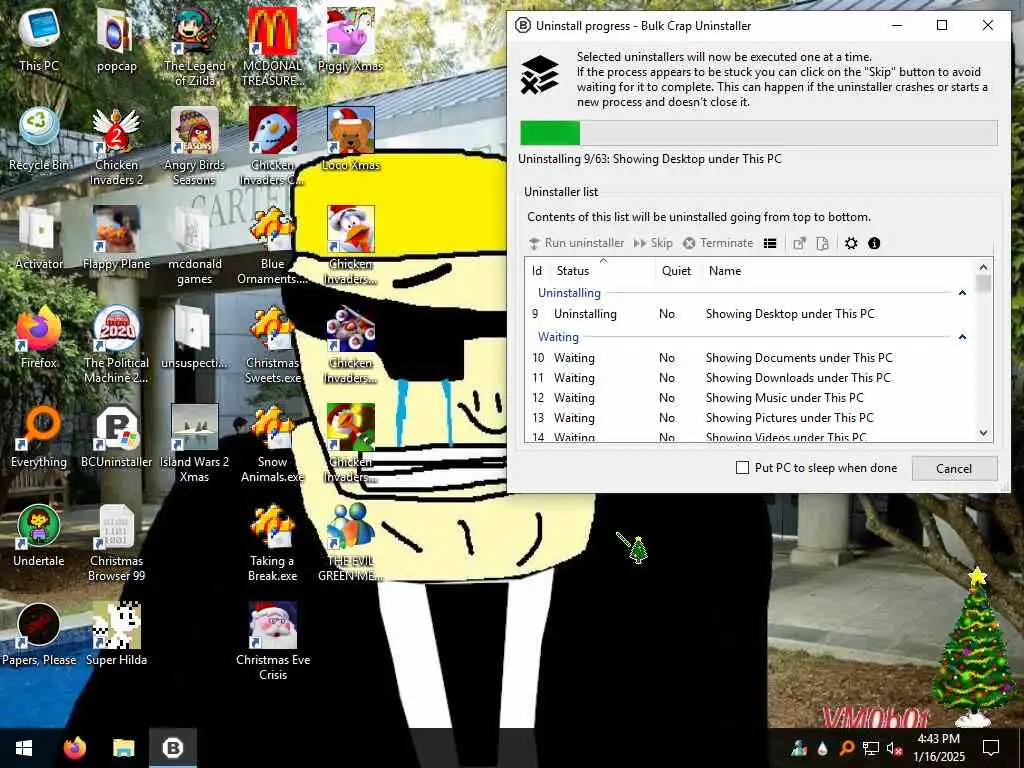Image resolution: width=1024 pixels, height=768 pixels.
Task: Select the Loco Xmas desktop icon
Action: coord(351,138)
